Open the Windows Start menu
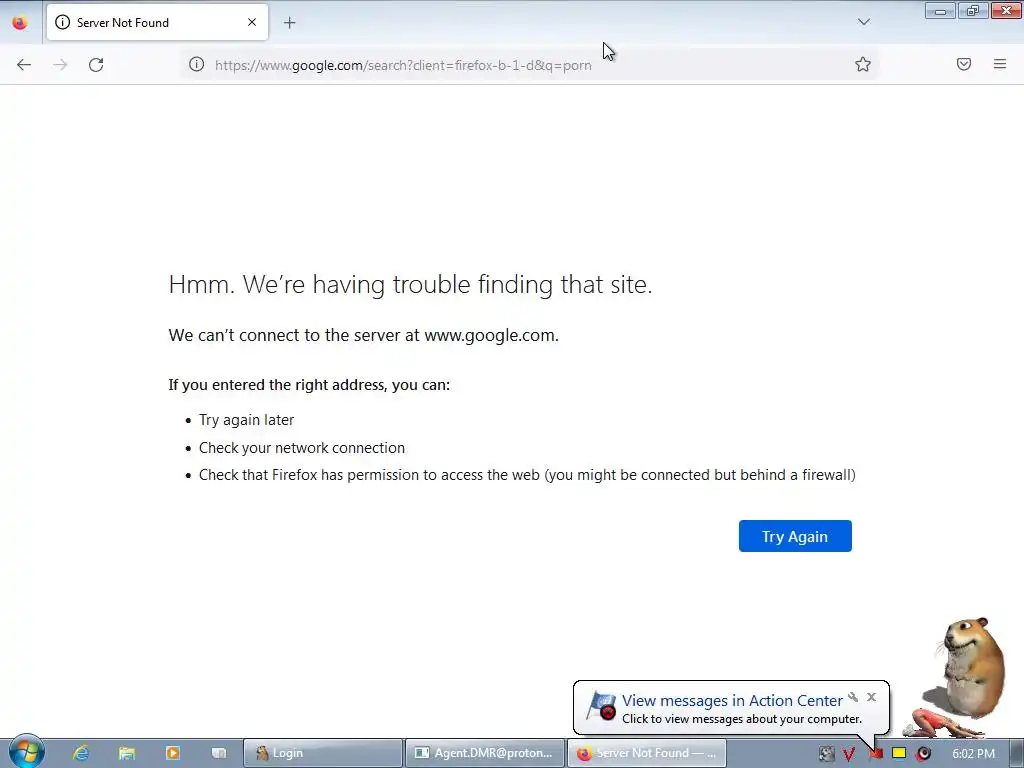Viewport: 1024px width, 768px height. tap(26, 752)
